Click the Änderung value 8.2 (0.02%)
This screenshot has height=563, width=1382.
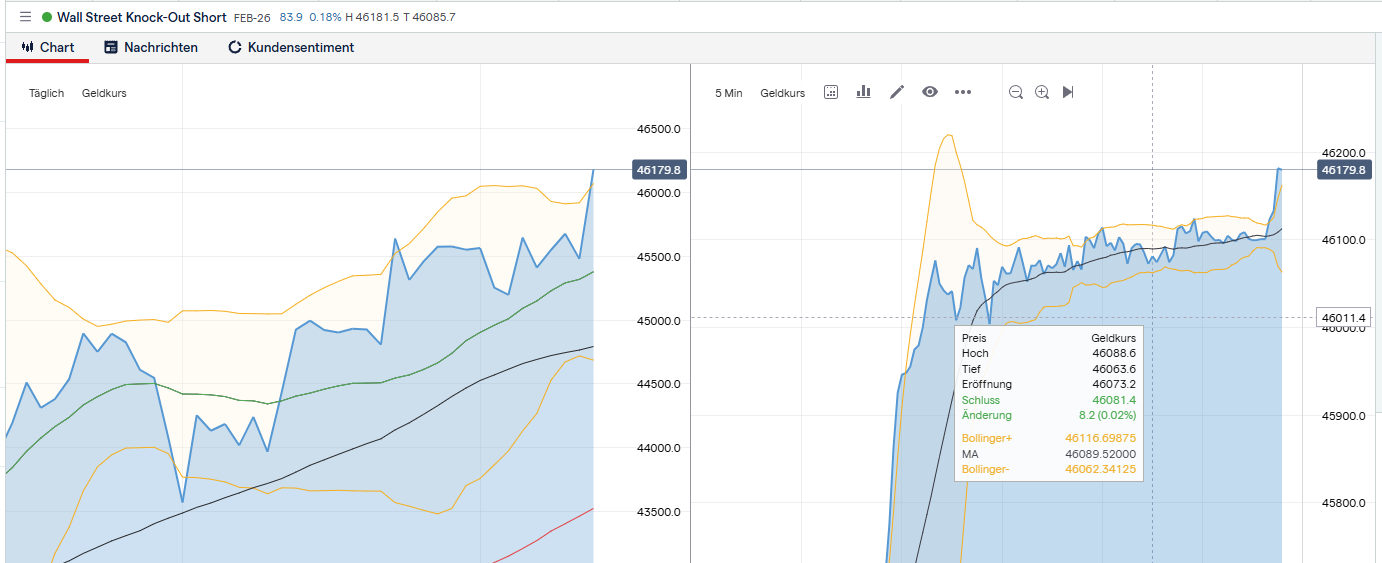(x=1106, y=415)
